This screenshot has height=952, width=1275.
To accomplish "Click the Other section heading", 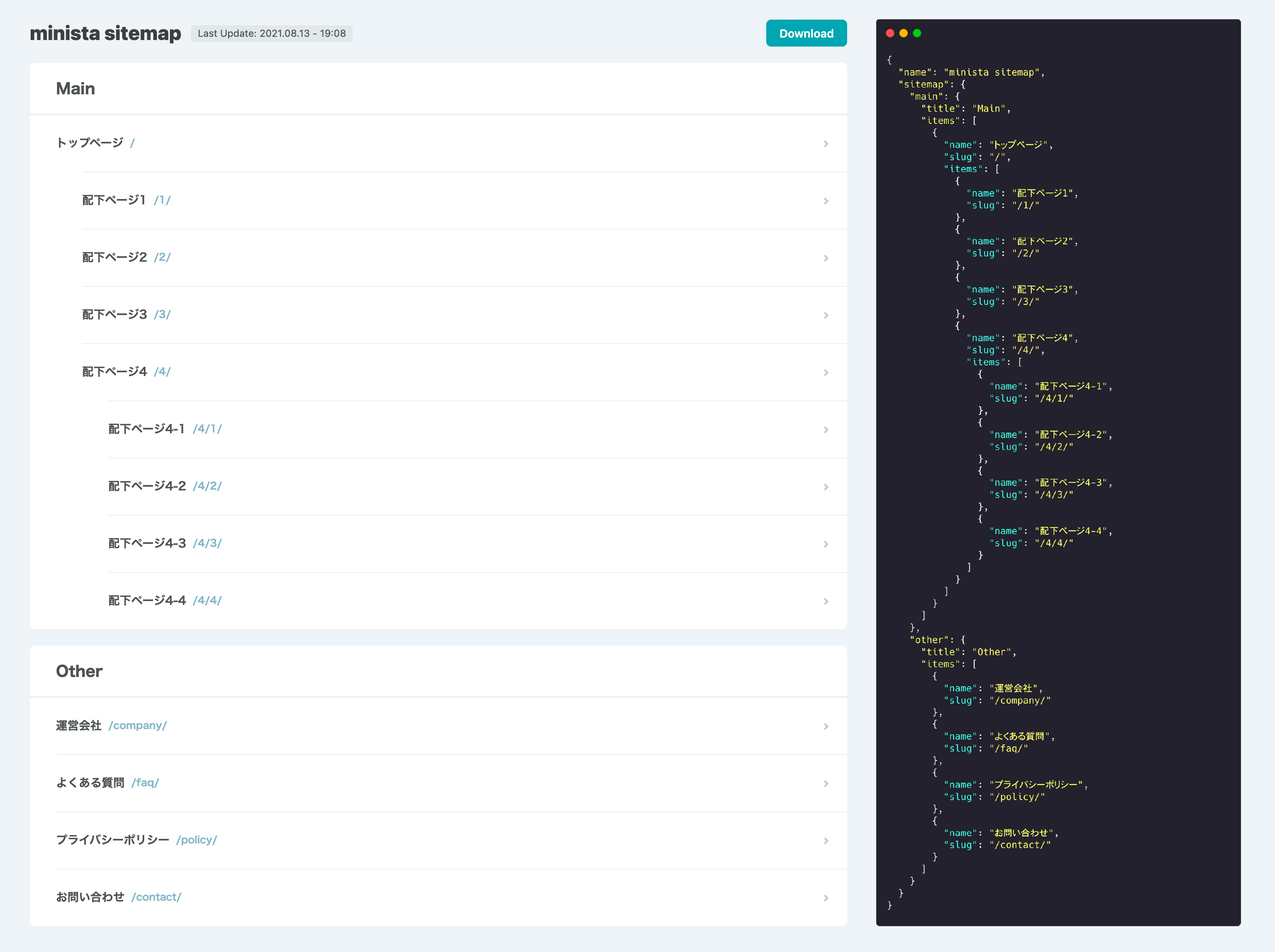I will pyautogui.click(x=79, y=671).
